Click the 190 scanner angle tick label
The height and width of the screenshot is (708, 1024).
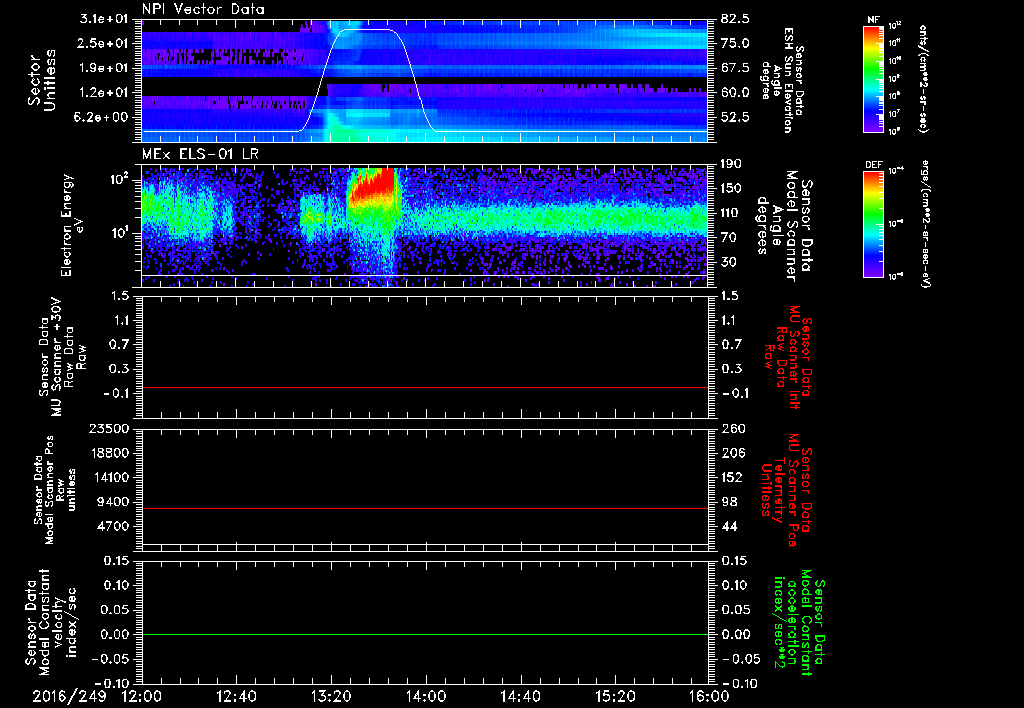[x=731, y=164]
